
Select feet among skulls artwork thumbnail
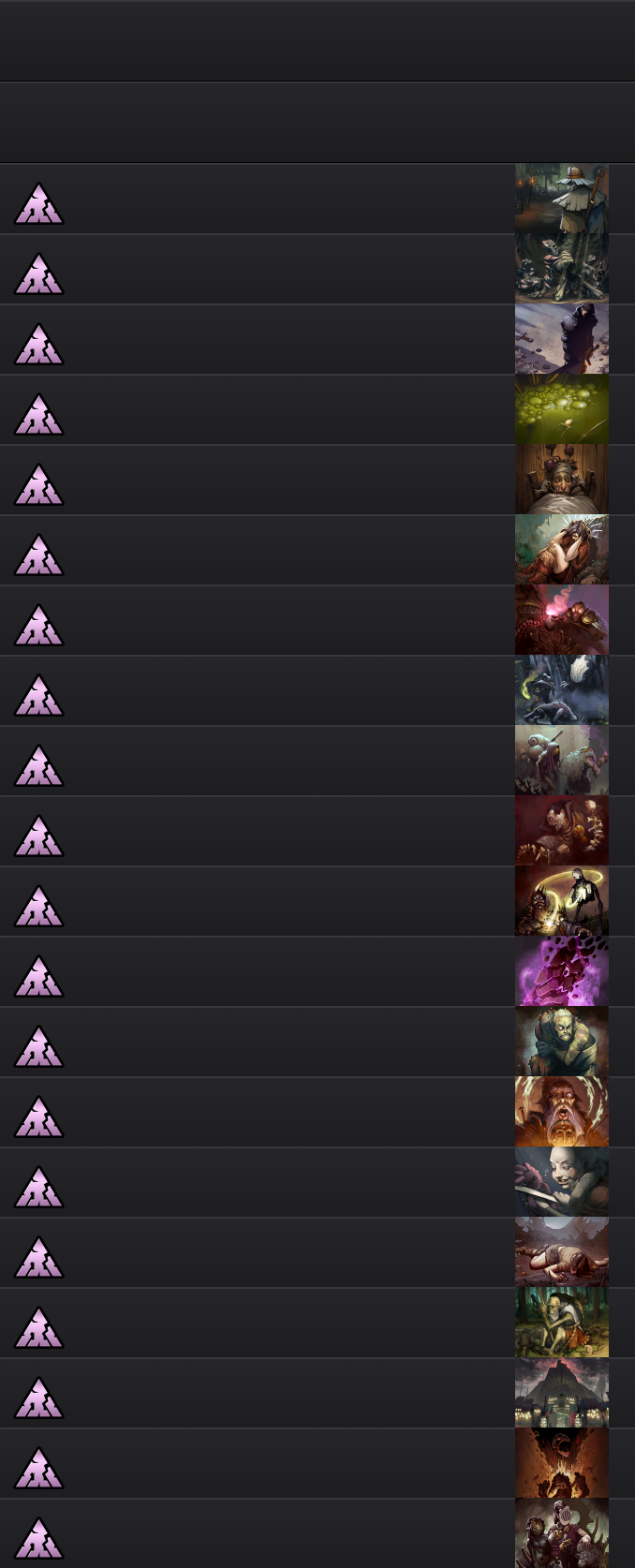click(562, 269)
